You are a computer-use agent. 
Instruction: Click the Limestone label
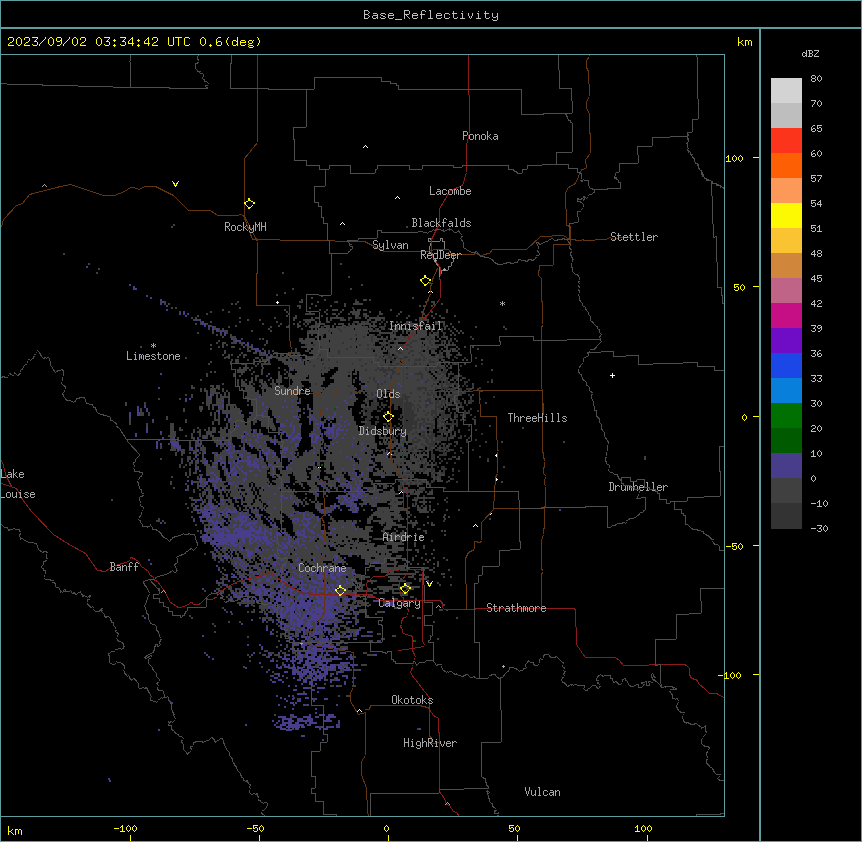(x=153, y=356)
